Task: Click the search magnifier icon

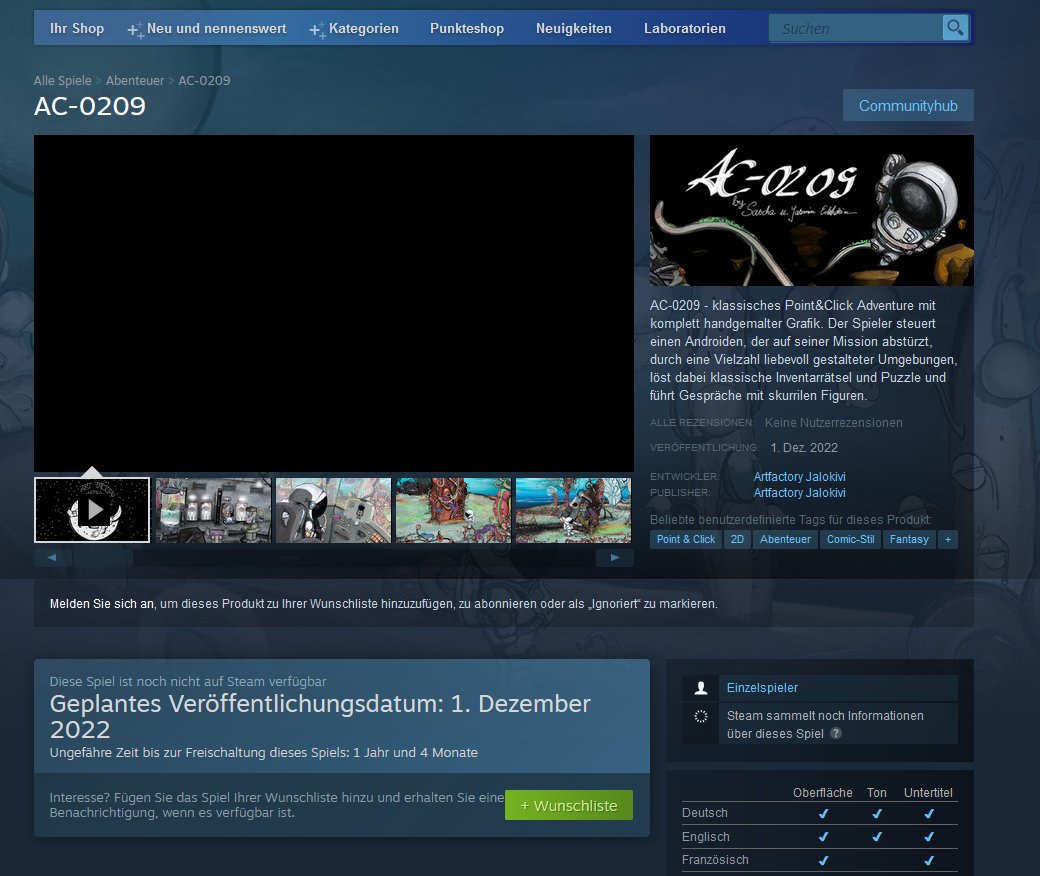Action: pos(955,28)
